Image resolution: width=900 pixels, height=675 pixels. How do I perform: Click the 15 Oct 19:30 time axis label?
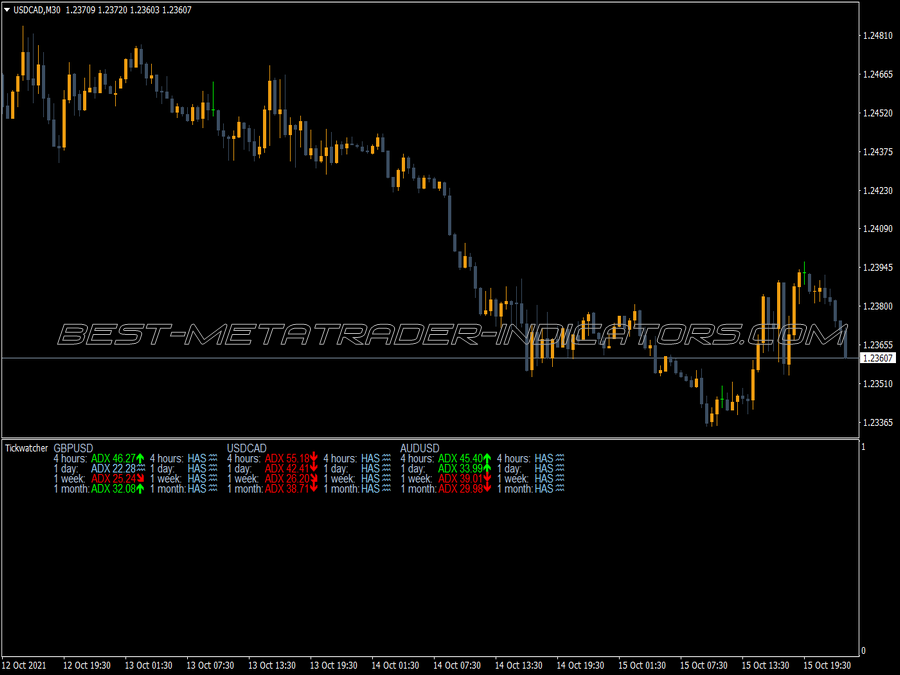pyautogui.click(x=827, y=665)
